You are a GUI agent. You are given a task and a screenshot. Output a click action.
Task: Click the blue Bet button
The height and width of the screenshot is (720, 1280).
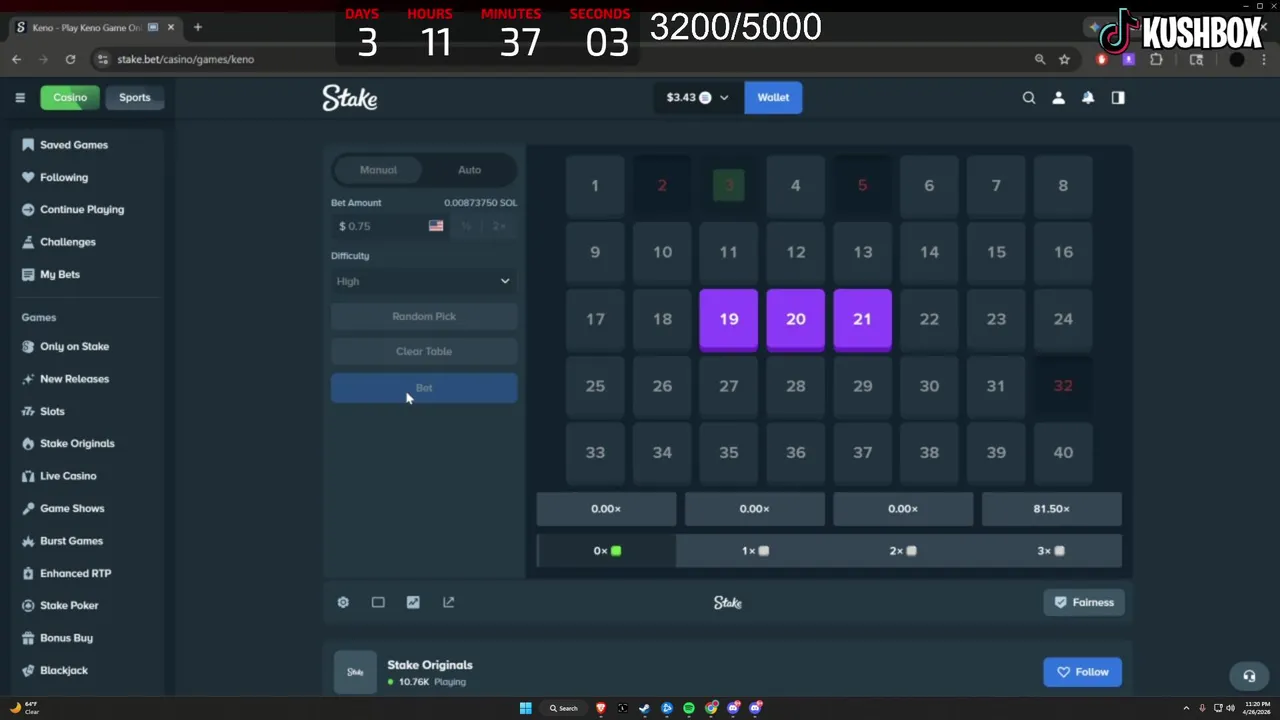[424, 388]
